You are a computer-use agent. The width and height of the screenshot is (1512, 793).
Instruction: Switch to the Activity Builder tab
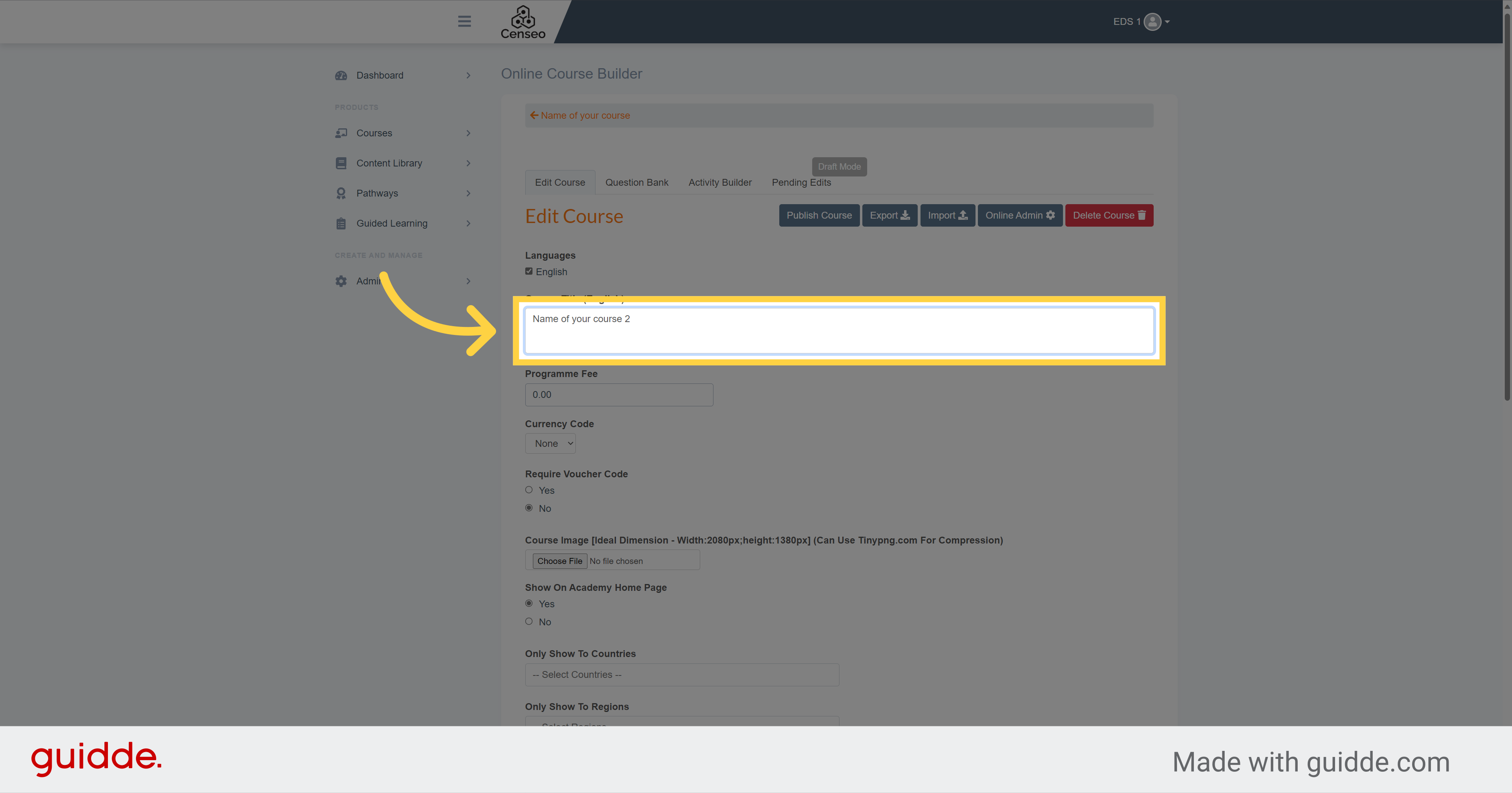click(719, 182)
